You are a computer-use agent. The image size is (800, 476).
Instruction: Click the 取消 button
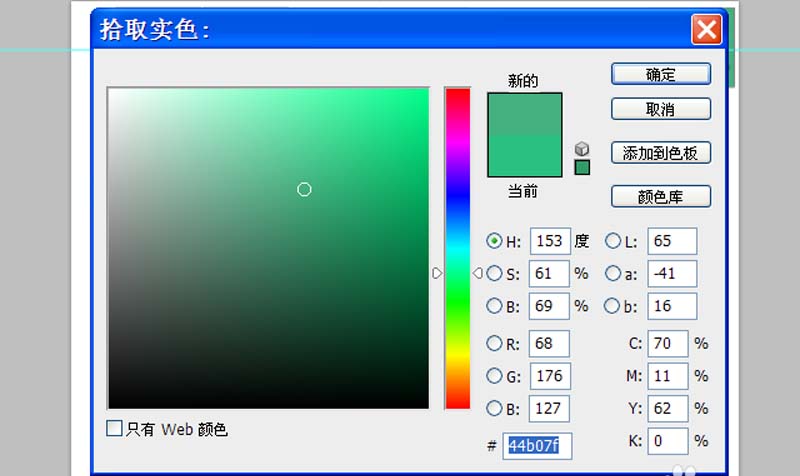coord(661,109)
